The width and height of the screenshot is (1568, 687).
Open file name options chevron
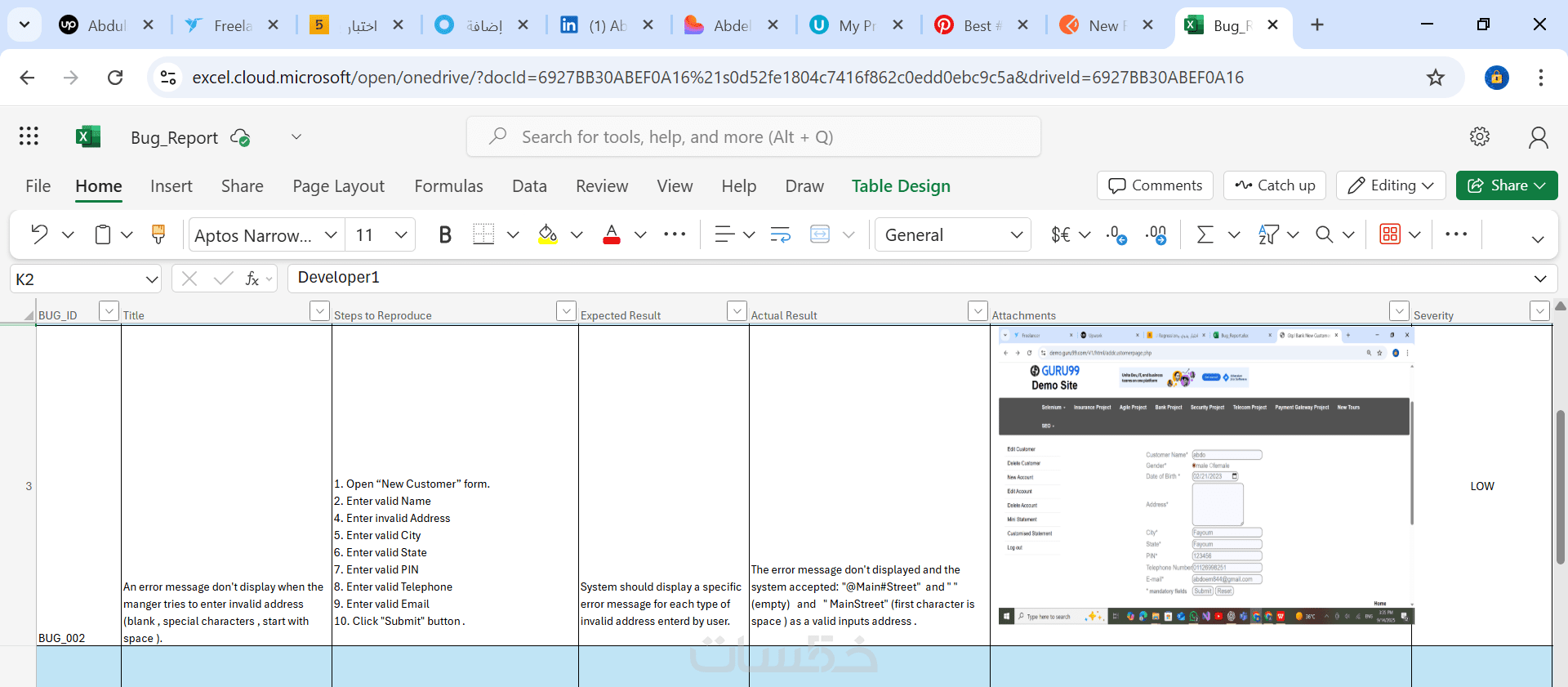click(296, 136)
